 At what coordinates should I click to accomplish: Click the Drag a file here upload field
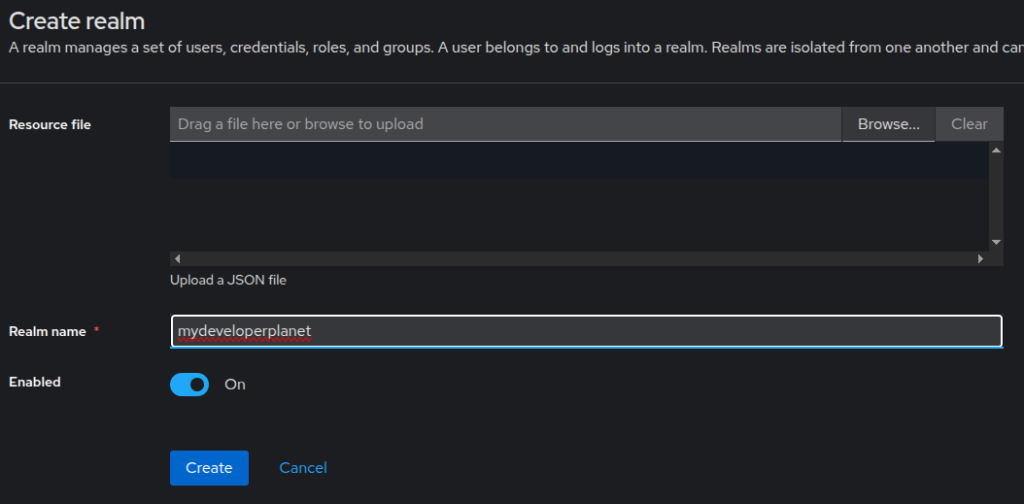tap(505, 124)
